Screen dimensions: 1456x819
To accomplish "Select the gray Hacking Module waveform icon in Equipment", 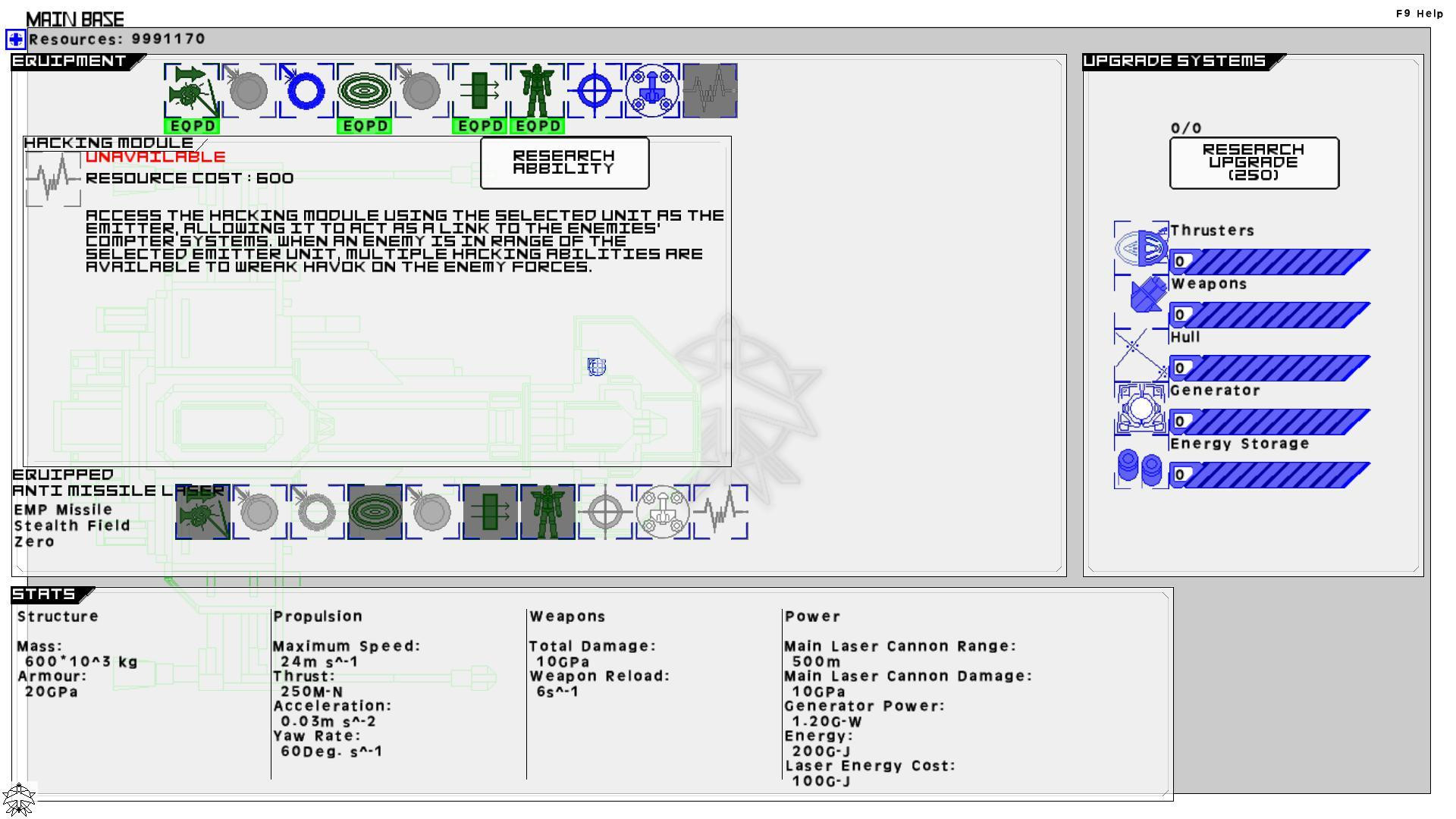I will 710,91.
